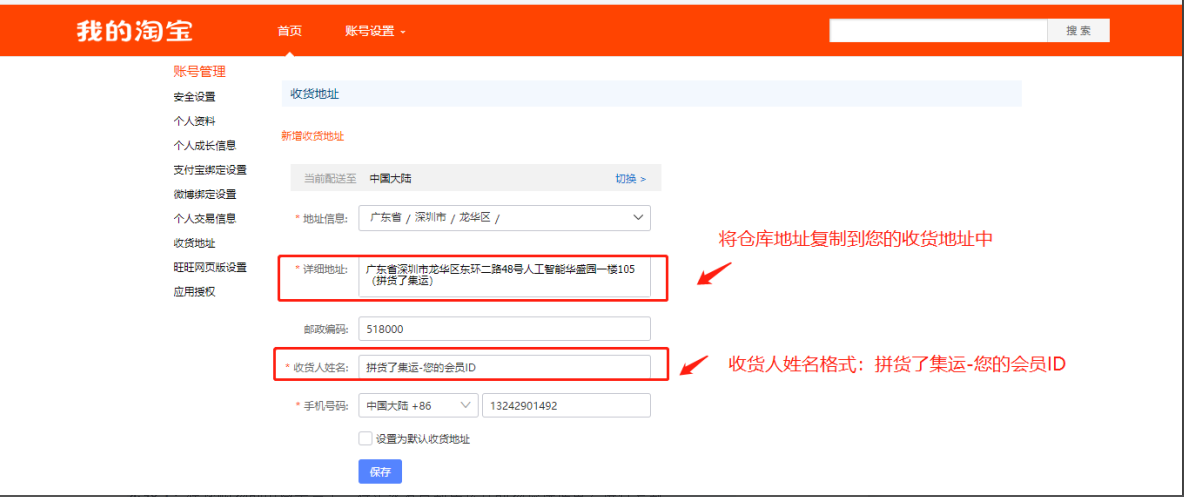Open 应用授权 in the sidebar
The width and height of the screenshot is (1184, 497).
point(194,292)
